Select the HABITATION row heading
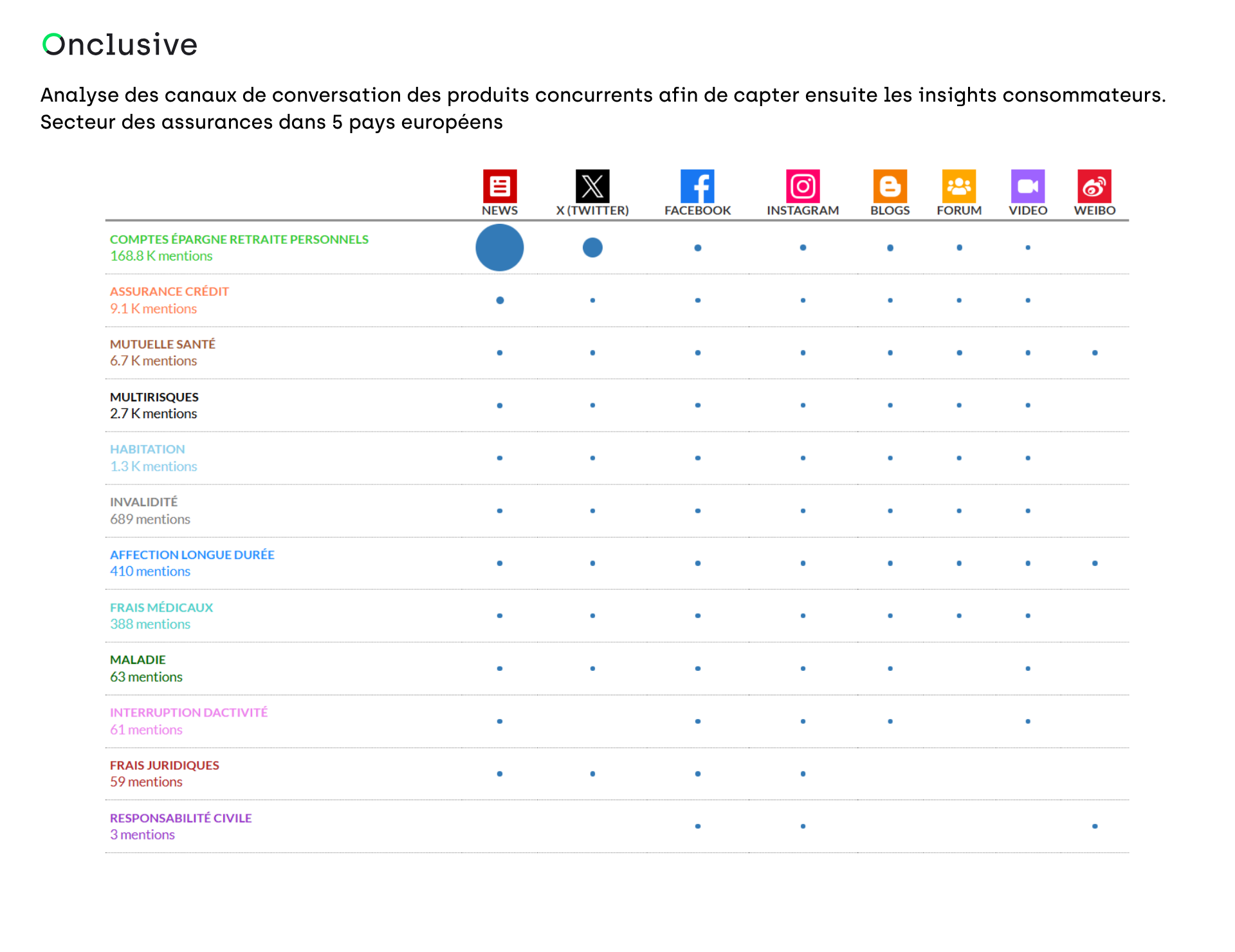Image resolution: width=1235 pixels, height=952 pixels. coord(147,449)
